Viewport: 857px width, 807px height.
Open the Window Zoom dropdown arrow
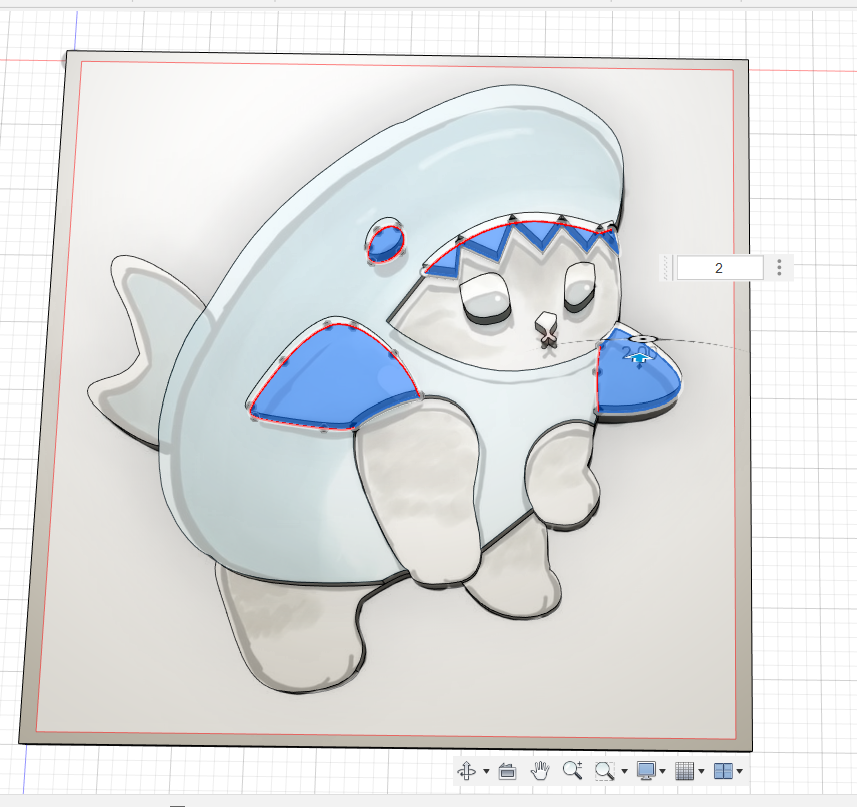point(622,773)
